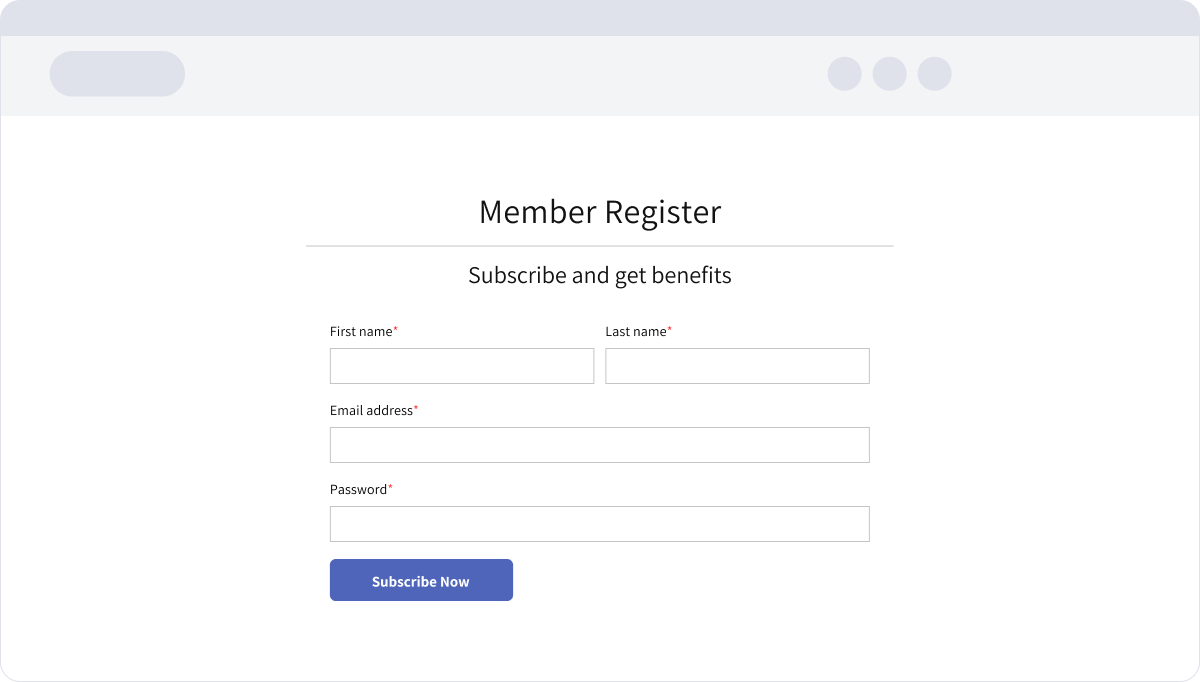Image resolution: width=1200 pixels, height=682 pixels.
Task: Click the red asterisk beside Email address
Action: tap(416, 408)
